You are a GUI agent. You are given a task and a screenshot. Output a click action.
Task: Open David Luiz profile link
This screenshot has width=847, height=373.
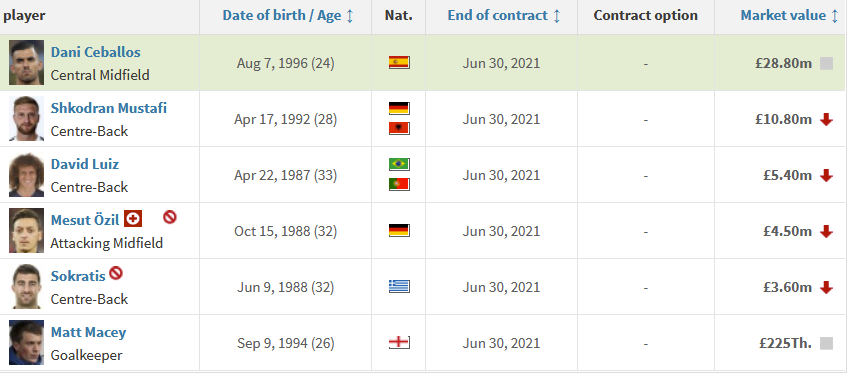(x=85, y=164)
